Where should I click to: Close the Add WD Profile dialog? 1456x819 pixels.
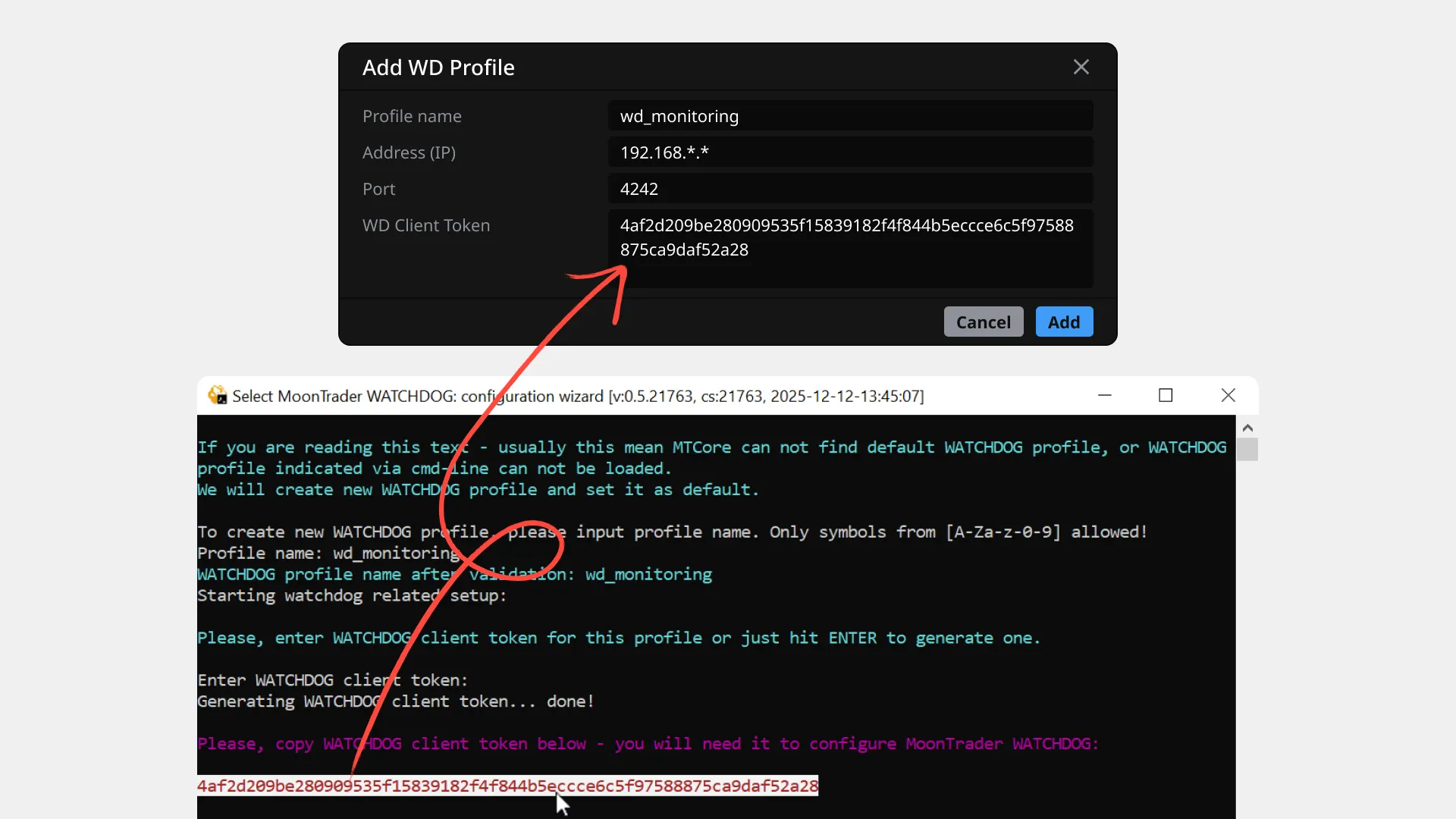(1081, 67)
